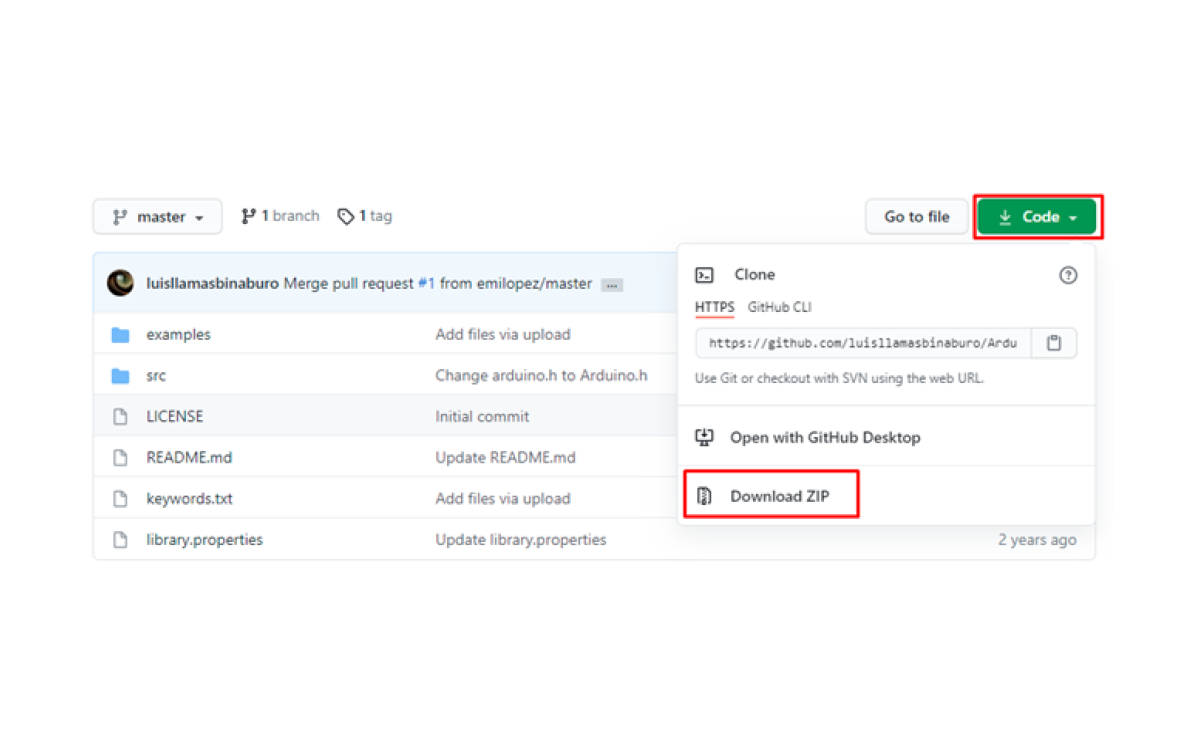Image resolution: width=1200 pixels, height=750 pixels.
Task: Click the luisllamasbinaburo avatar image
Action: tap(121, 283)
